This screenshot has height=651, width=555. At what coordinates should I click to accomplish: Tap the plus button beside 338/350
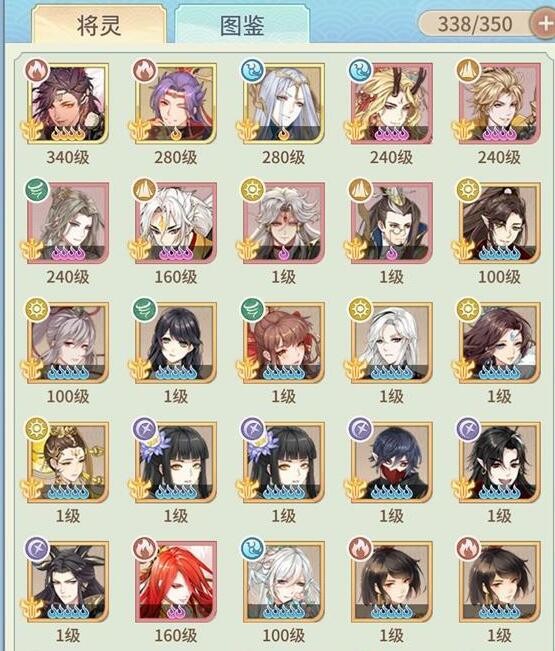pos(543,24)
